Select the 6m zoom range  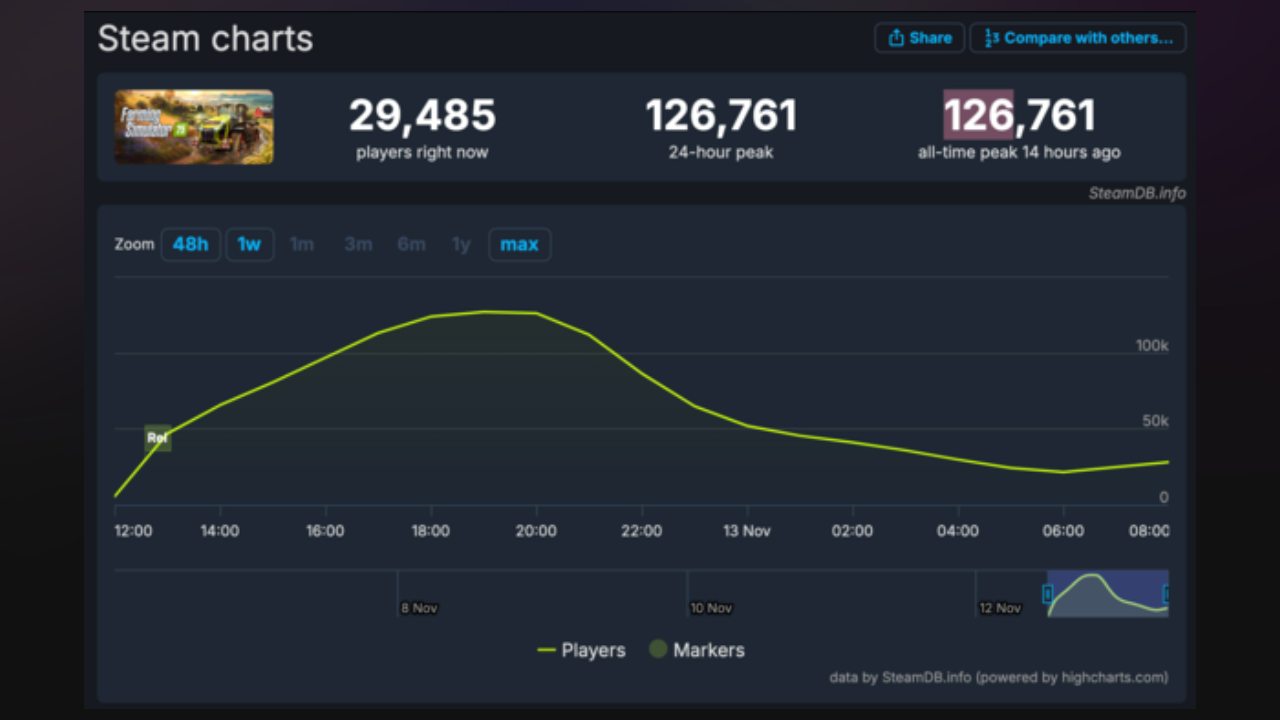coord(411,244)
